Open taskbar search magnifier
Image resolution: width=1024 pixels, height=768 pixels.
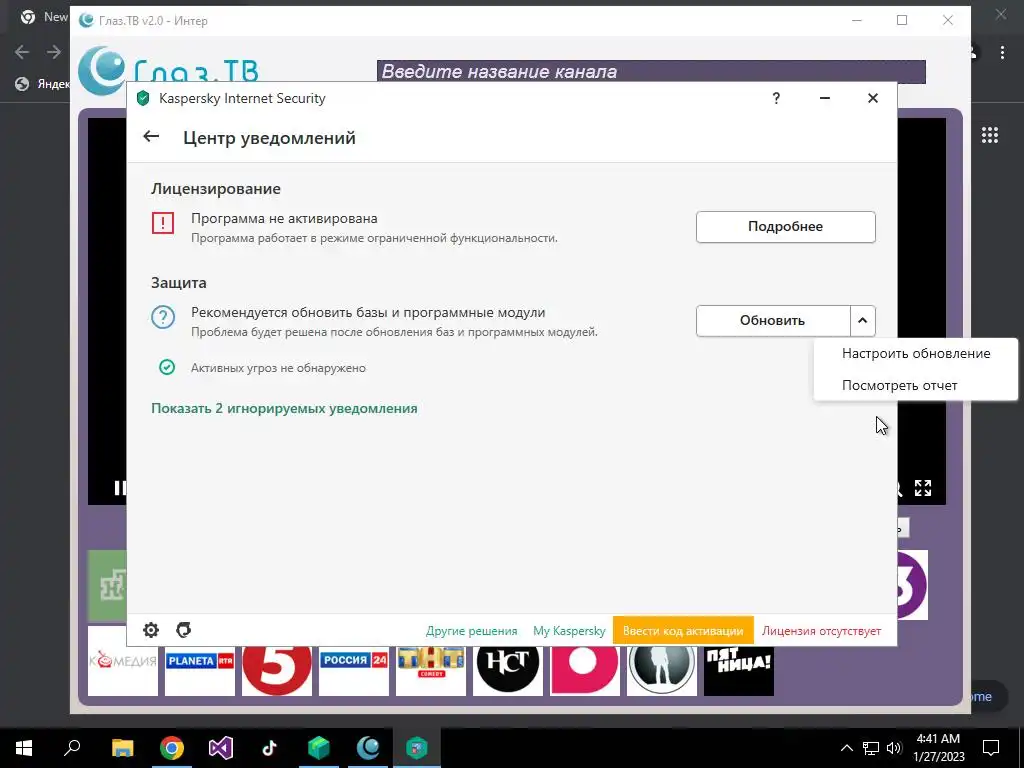[x=72, y=748]
